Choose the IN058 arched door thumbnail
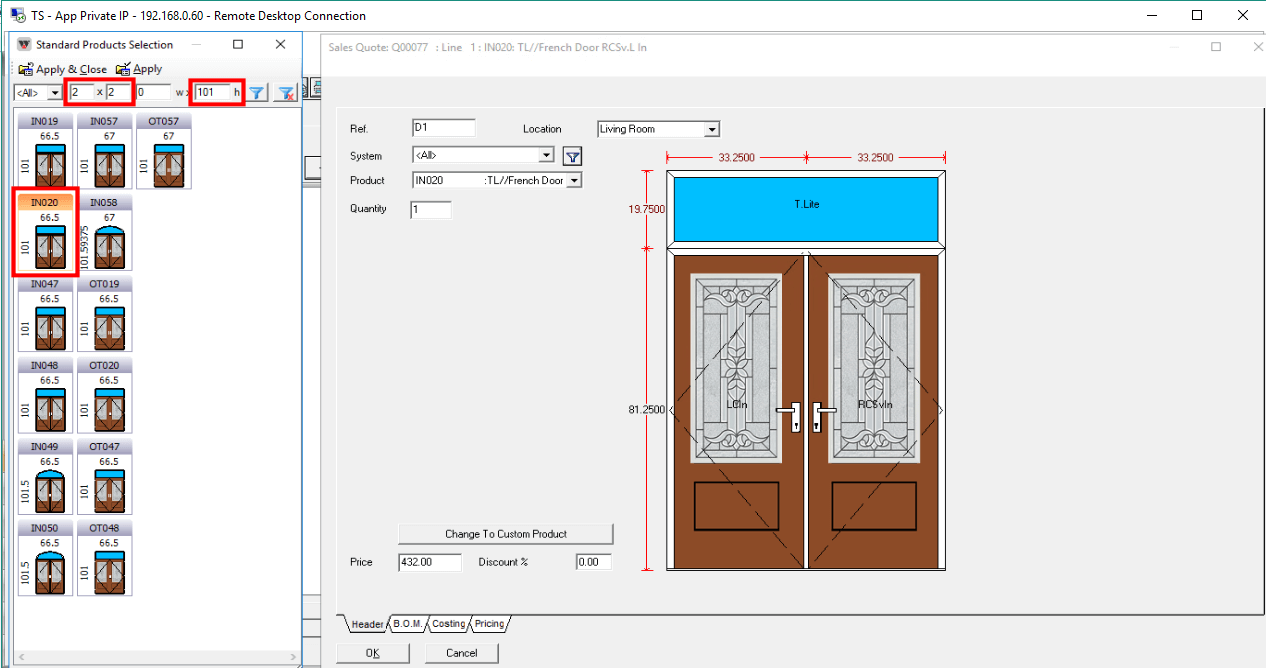Image resolution: width=1266 pixels, height=668 pixels. (x=104, y=234)
